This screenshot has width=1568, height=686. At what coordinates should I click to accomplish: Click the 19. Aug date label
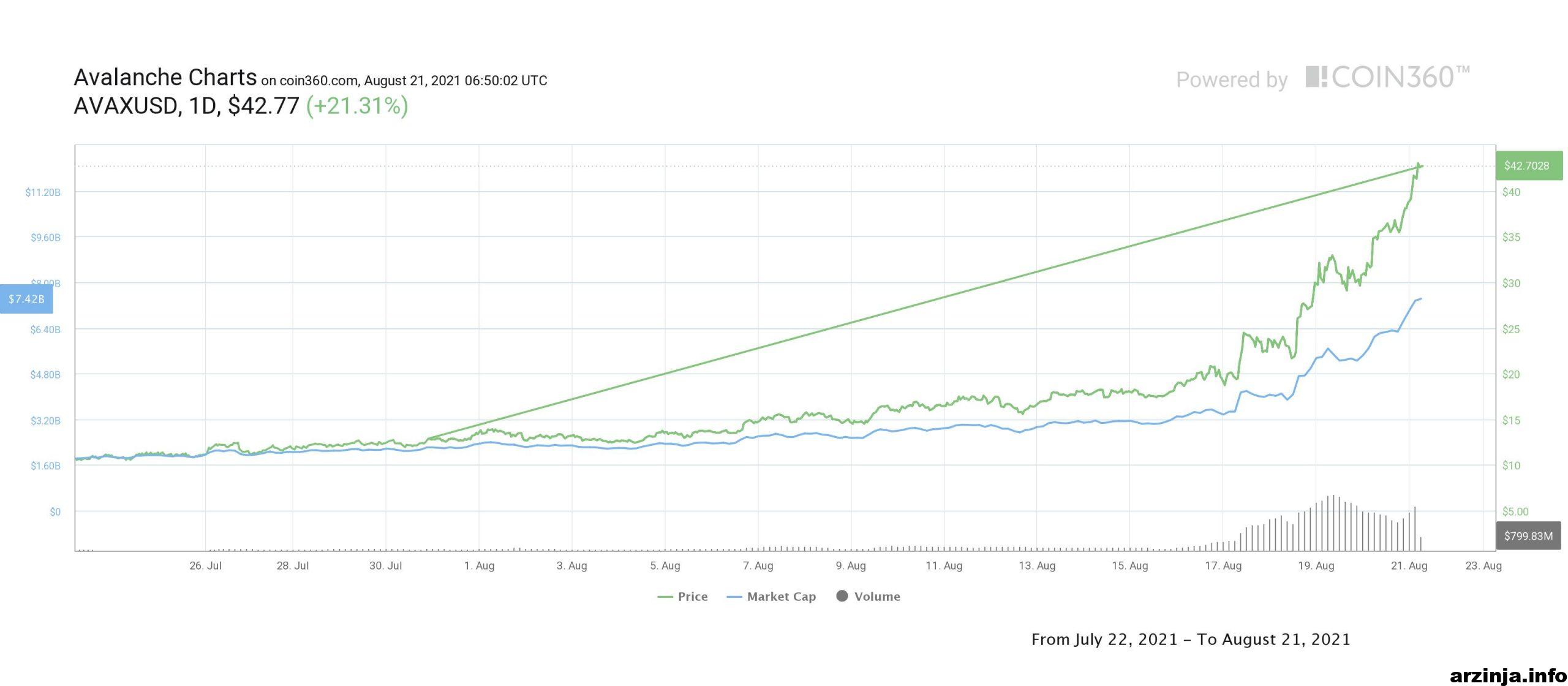1316,566
